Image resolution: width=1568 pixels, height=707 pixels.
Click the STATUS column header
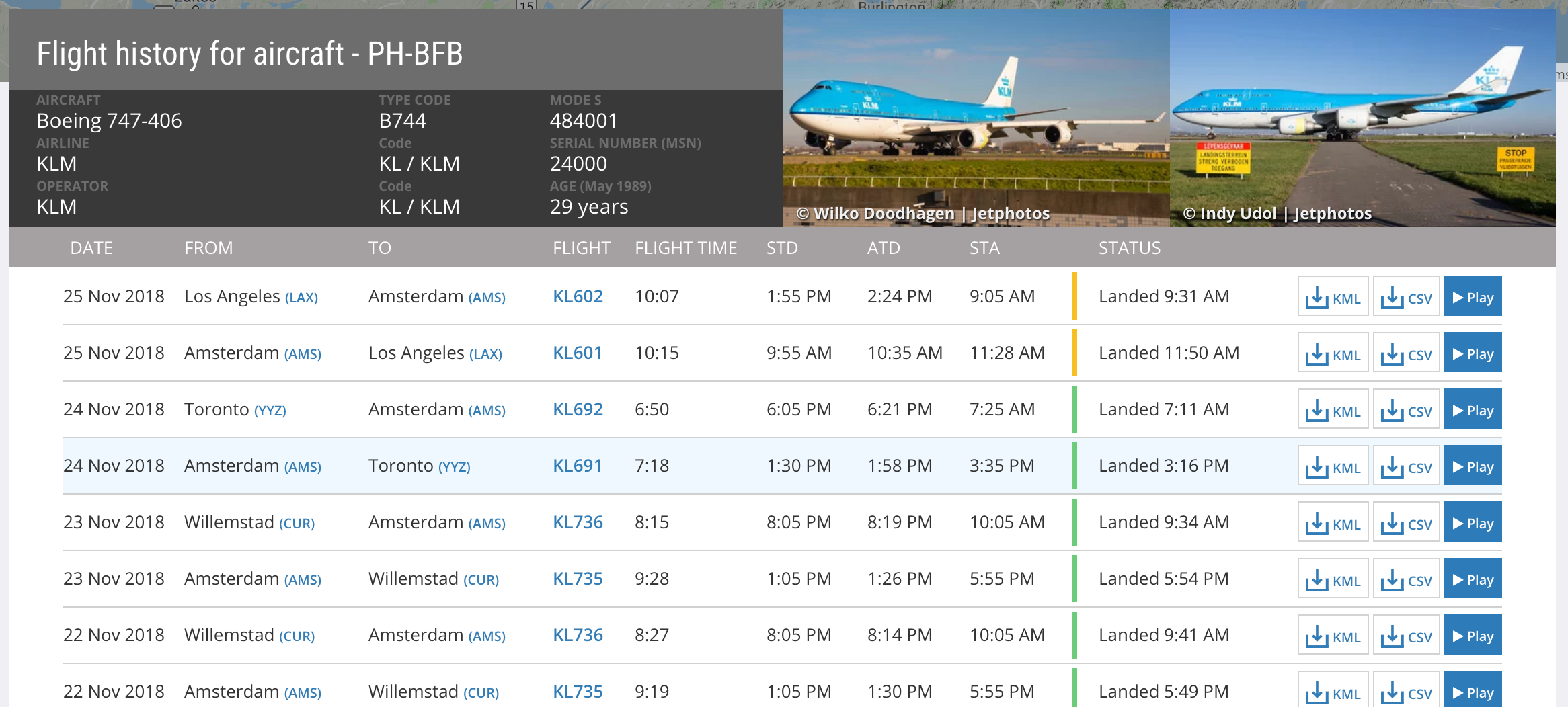pyautogui.click(x=1129, y=248)
